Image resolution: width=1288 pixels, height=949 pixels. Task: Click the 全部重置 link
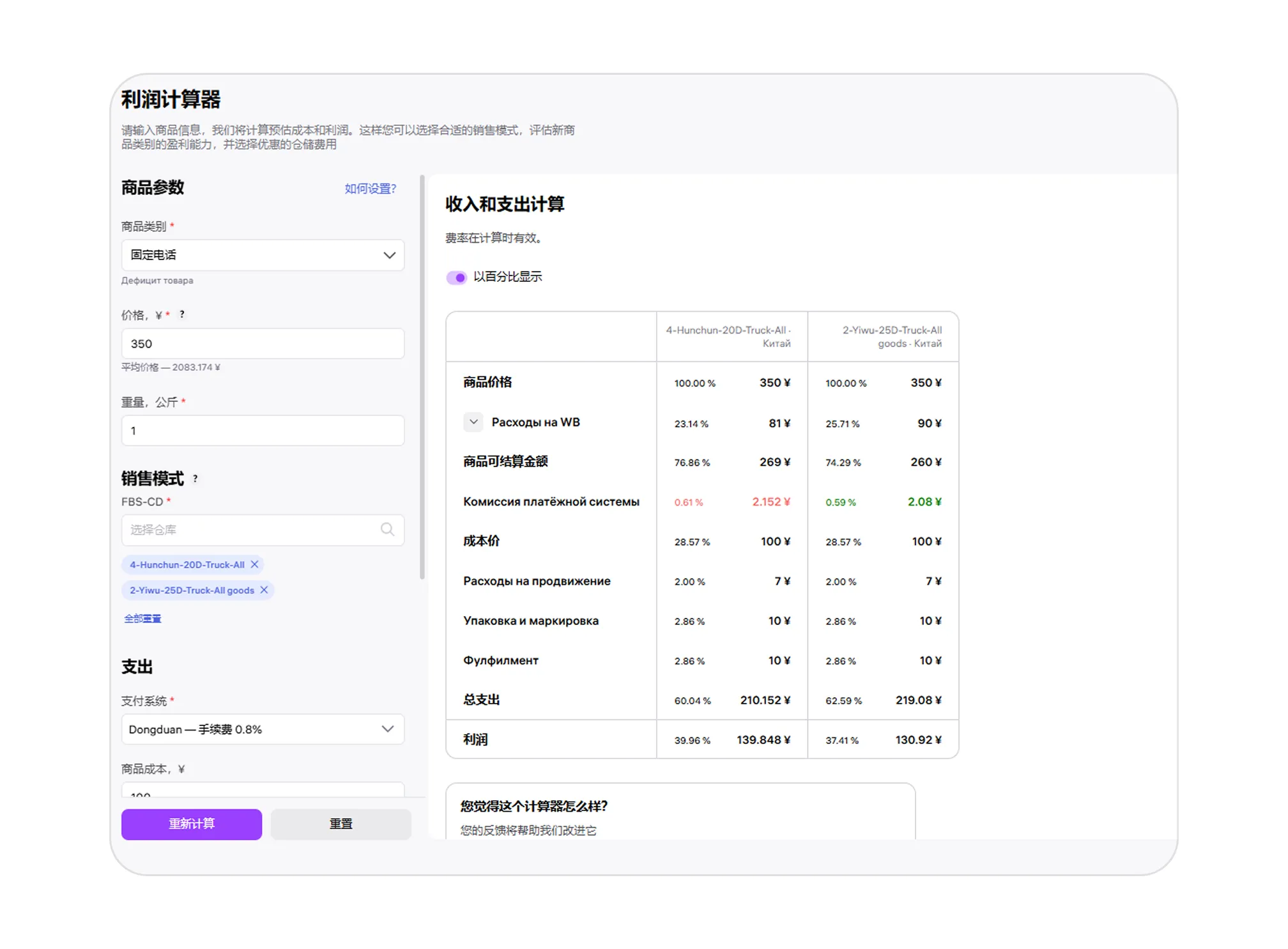point(142,619)
